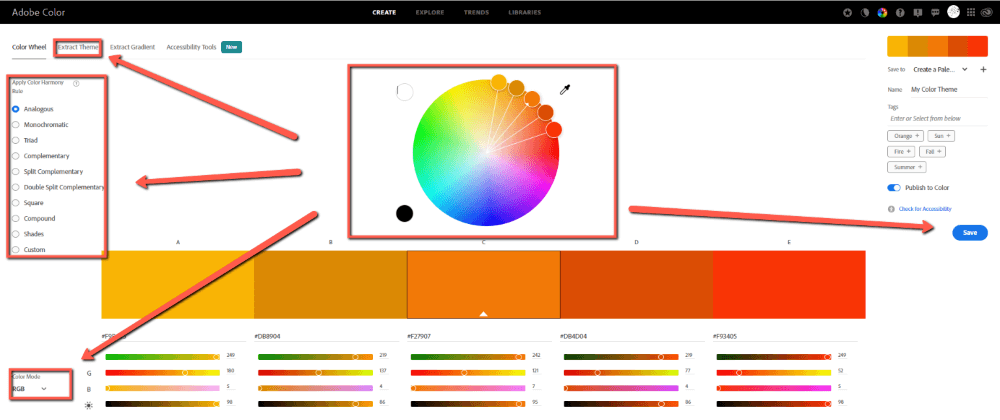Screen dimensions: 1000x420
Task: Go to TRENDS in the top navigation
Action: [x=476, y=12]
